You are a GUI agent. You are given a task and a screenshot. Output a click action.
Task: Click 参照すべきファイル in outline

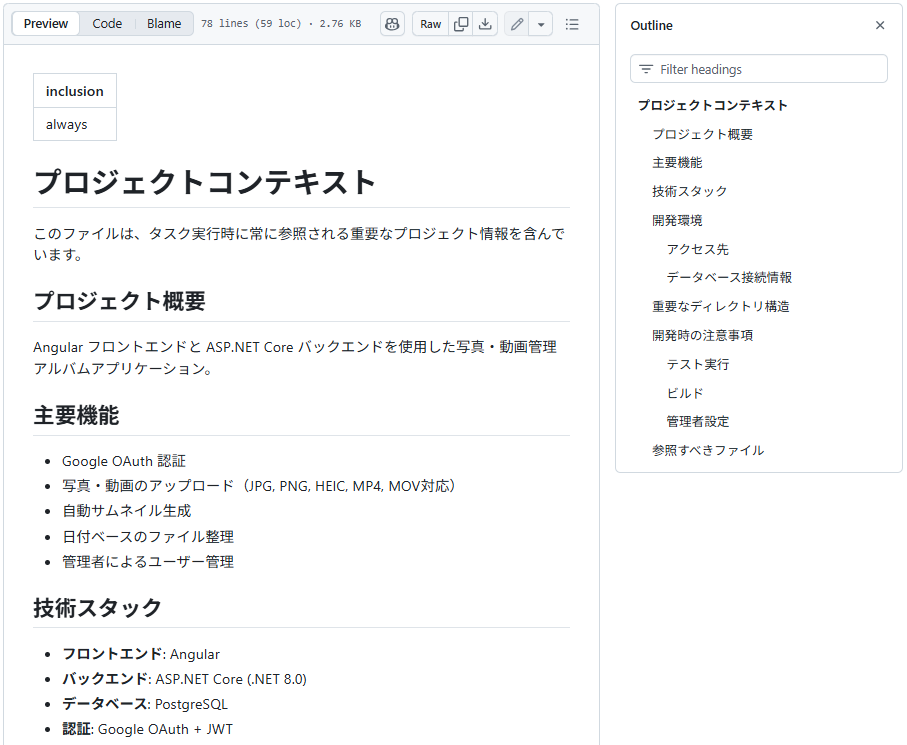click(x=708, y=451)
